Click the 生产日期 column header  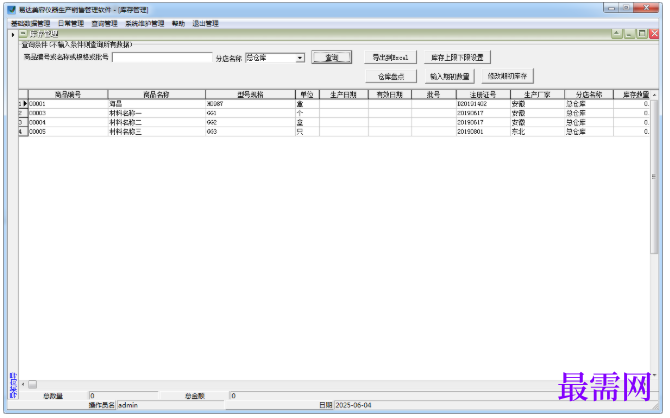[x=344, y=94]
